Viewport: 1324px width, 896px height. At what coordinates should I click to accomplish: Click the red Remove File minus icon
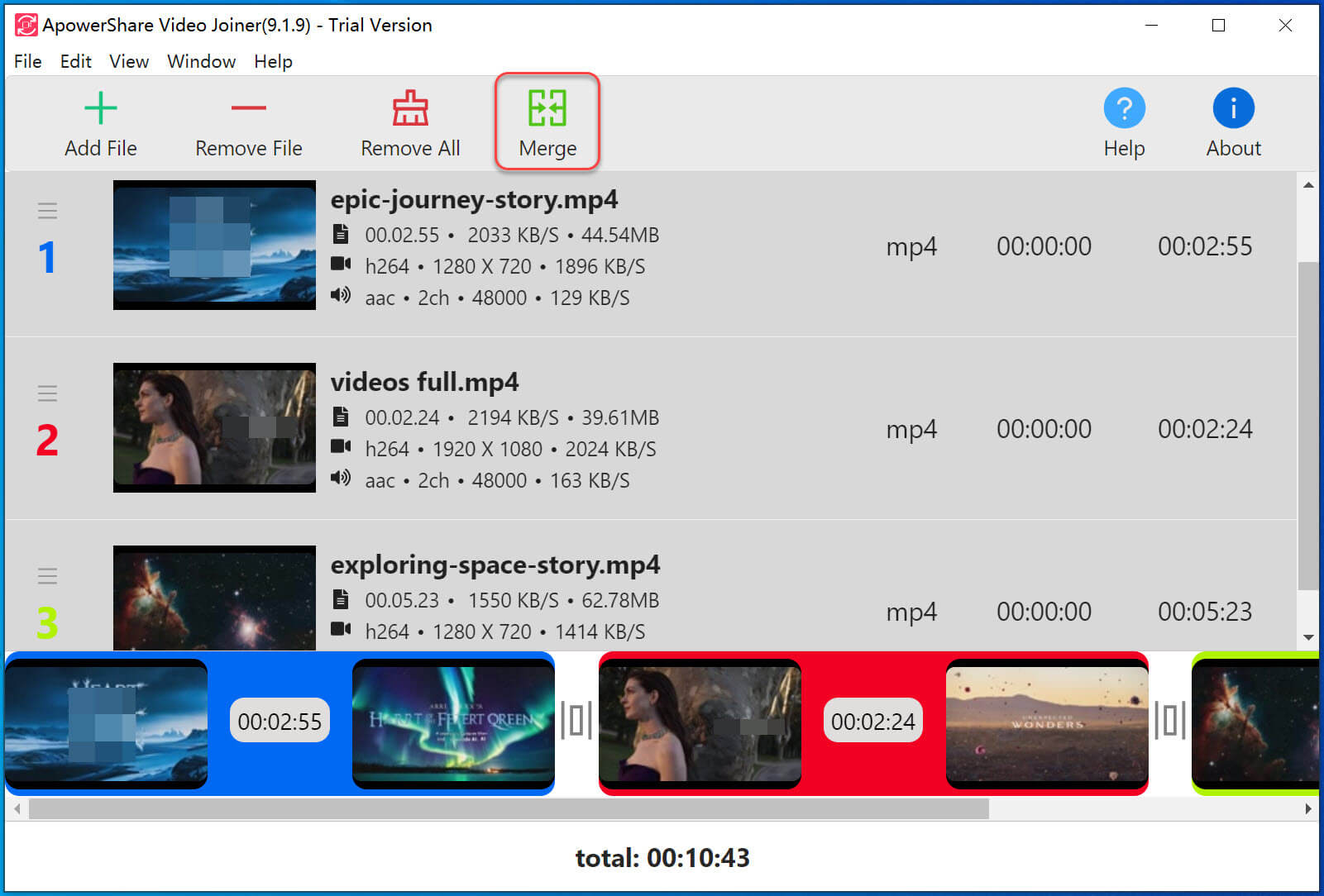(248, 108)
